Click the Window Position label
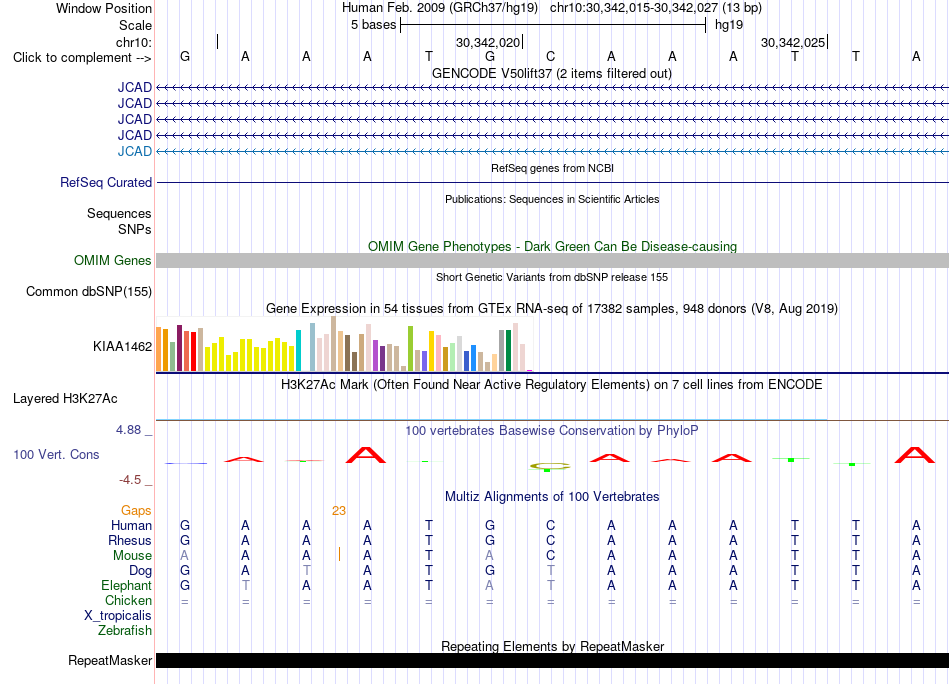The image size is (950, 684). coord(104,8)
